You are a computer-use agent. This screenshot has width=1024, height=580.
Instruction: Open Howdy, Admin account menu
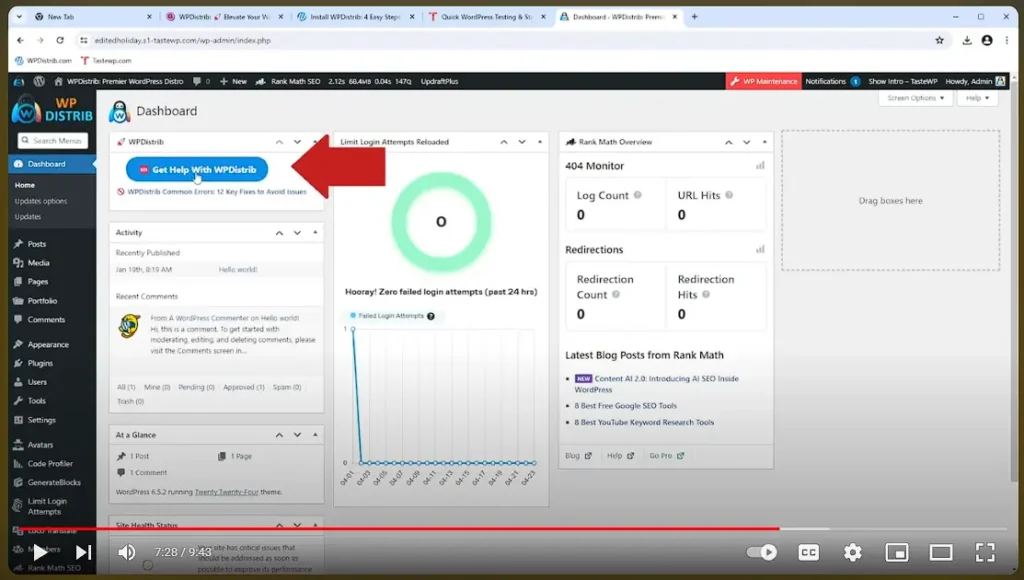click(x=975, y=82)
